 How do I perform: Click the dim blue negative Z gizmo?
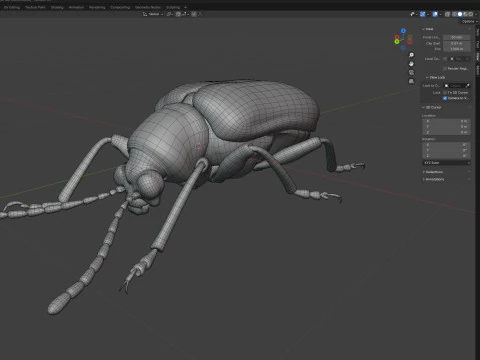[x=403, y=48]
